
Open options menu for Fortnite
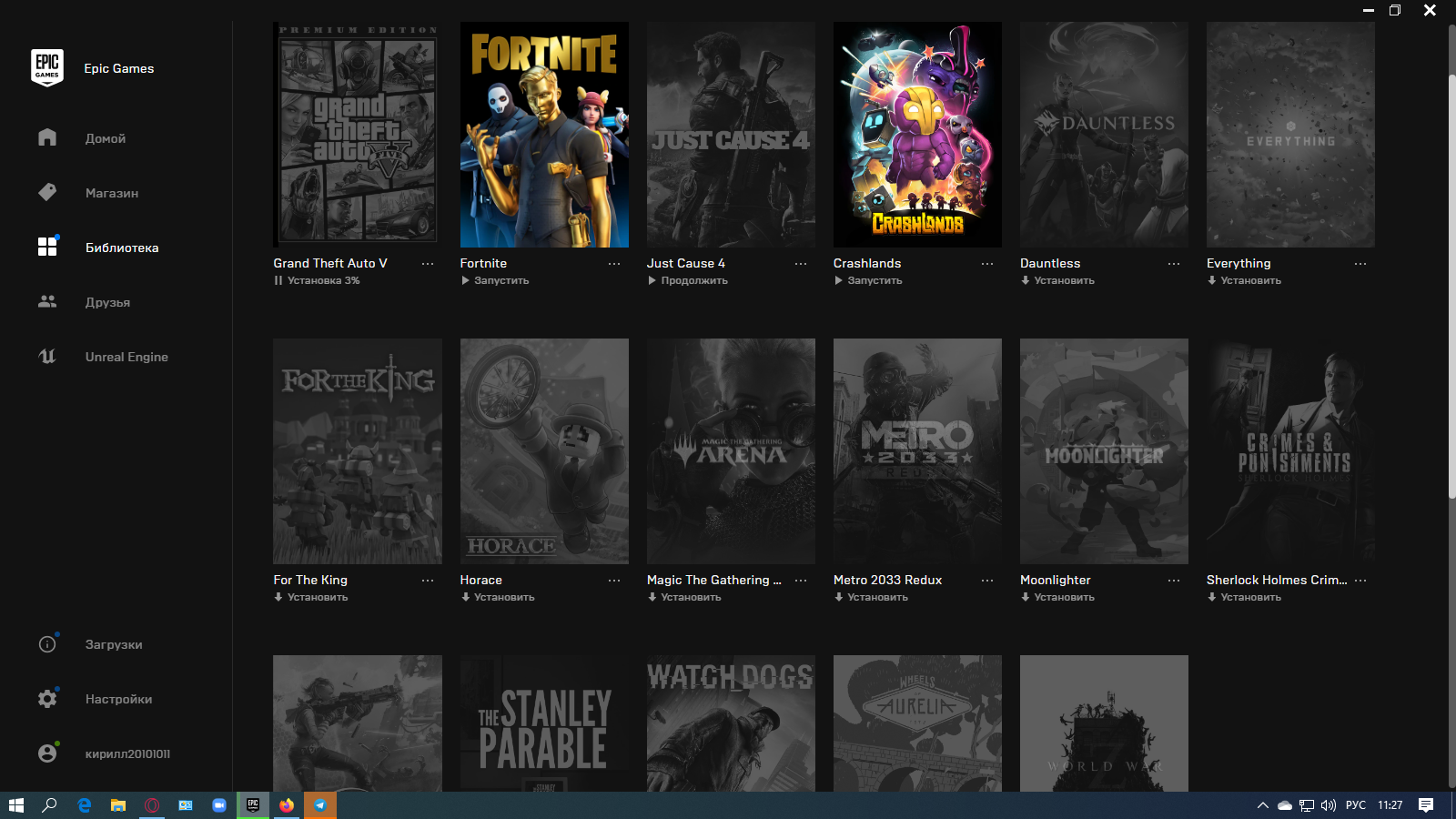coord(614,264)
